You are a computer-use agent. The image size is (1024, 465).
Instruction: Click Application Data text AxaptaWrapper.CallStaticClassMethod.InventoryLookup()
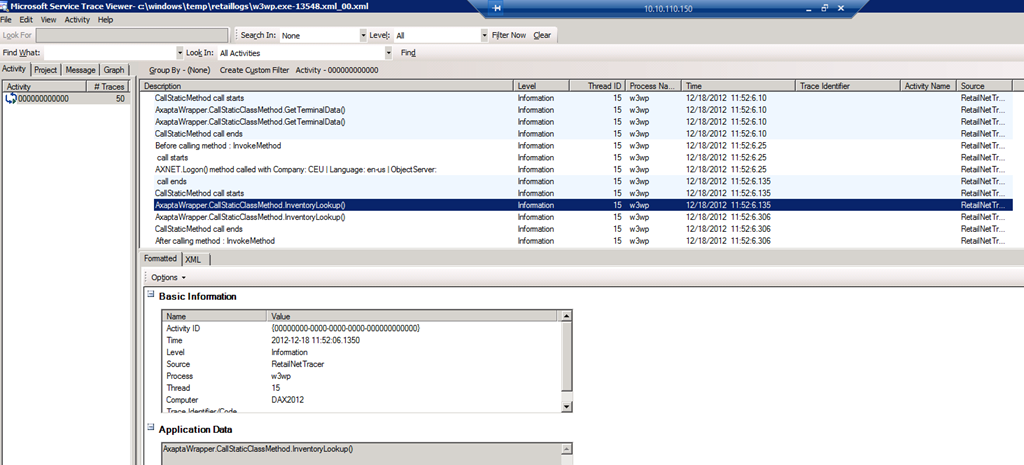click(258, 449)
